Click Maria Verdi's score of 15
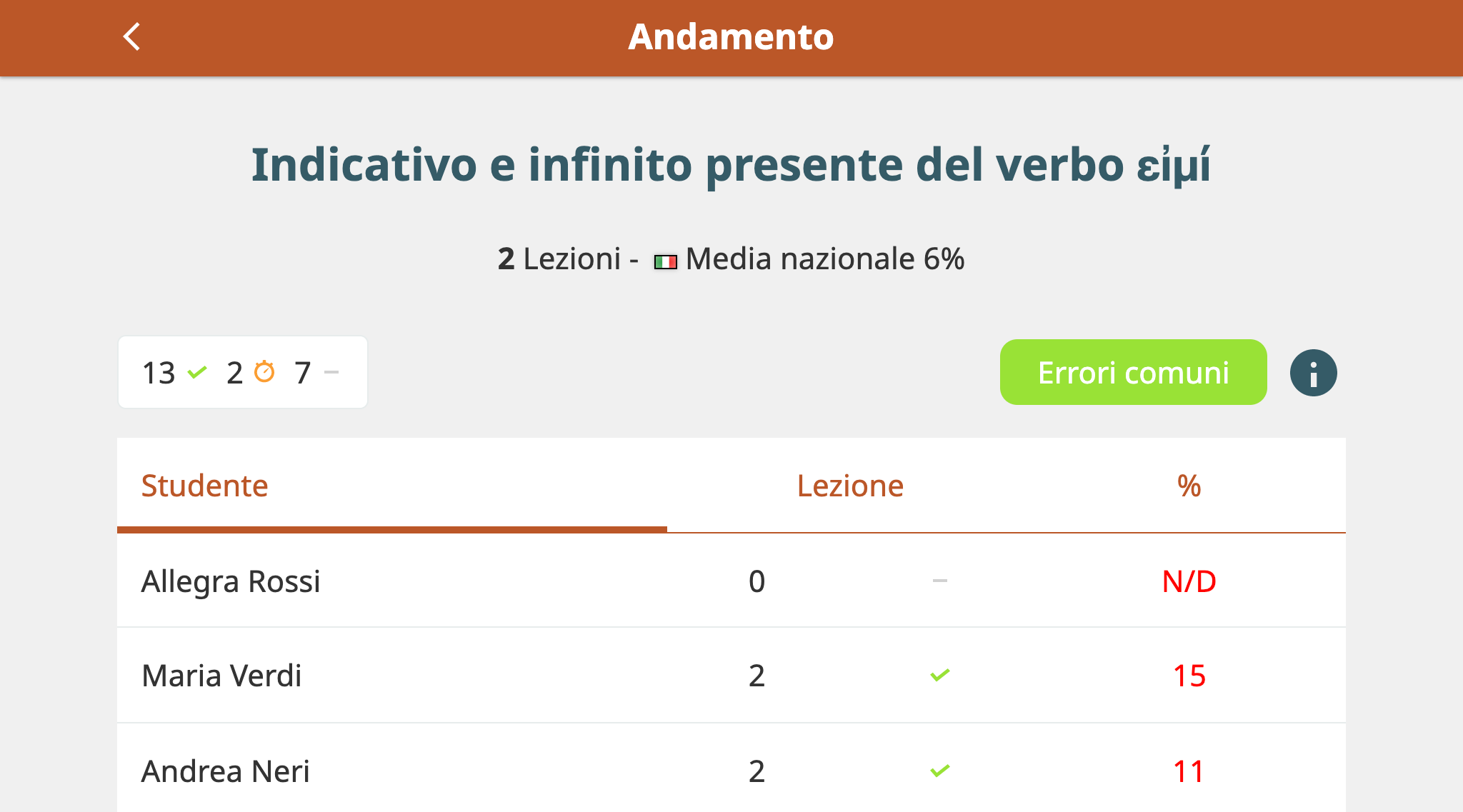 coord(1189,676)
